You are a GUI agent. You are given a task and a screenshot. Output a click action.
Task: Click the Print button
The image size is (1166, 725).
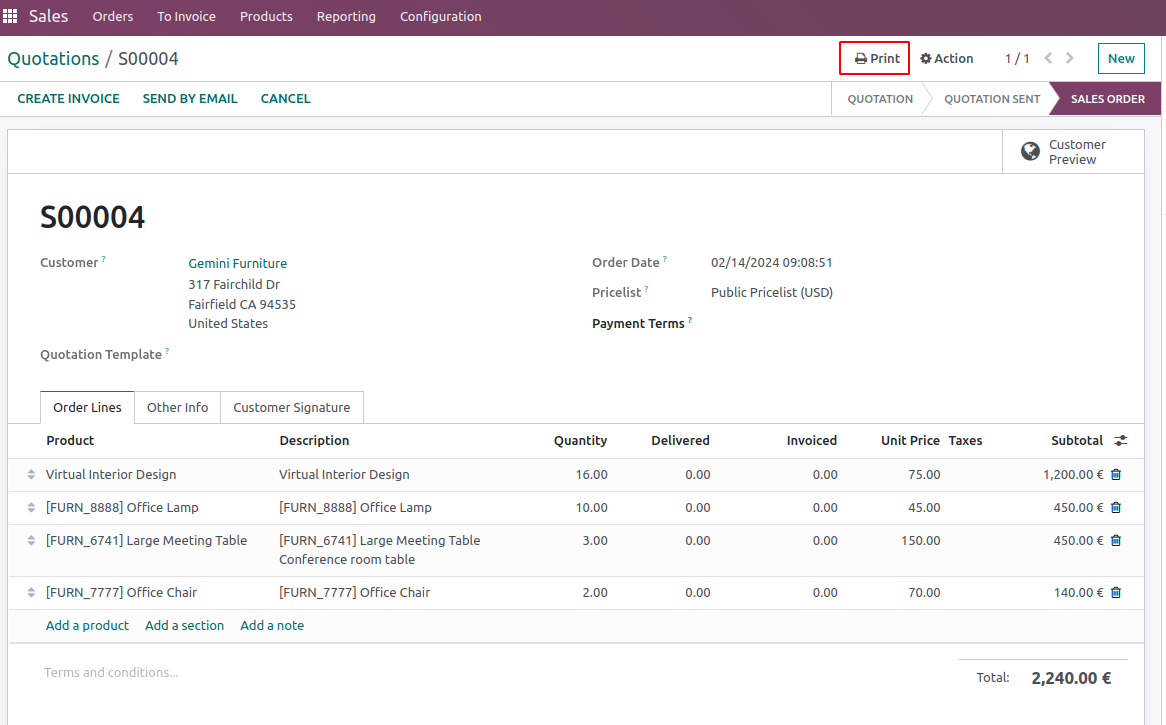[875, 59]
